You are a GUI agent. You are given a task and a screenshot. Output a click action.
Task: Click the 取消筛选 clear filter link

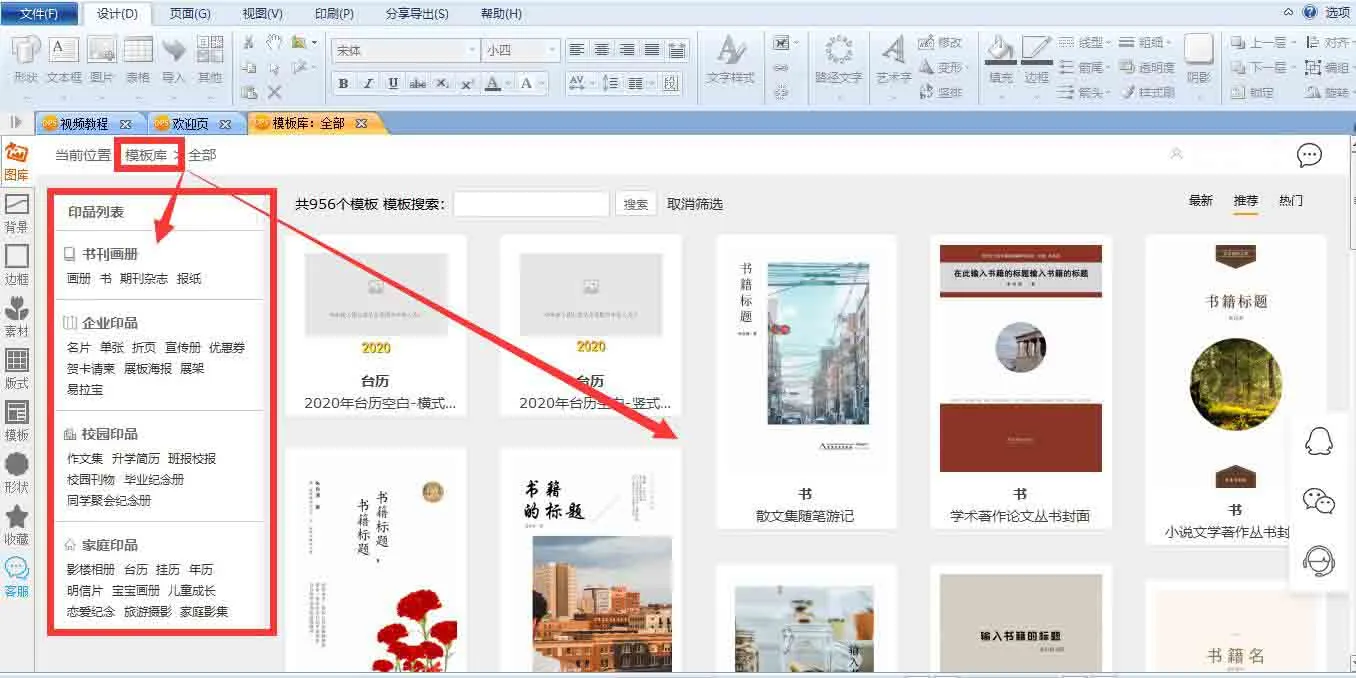(694, 204)
